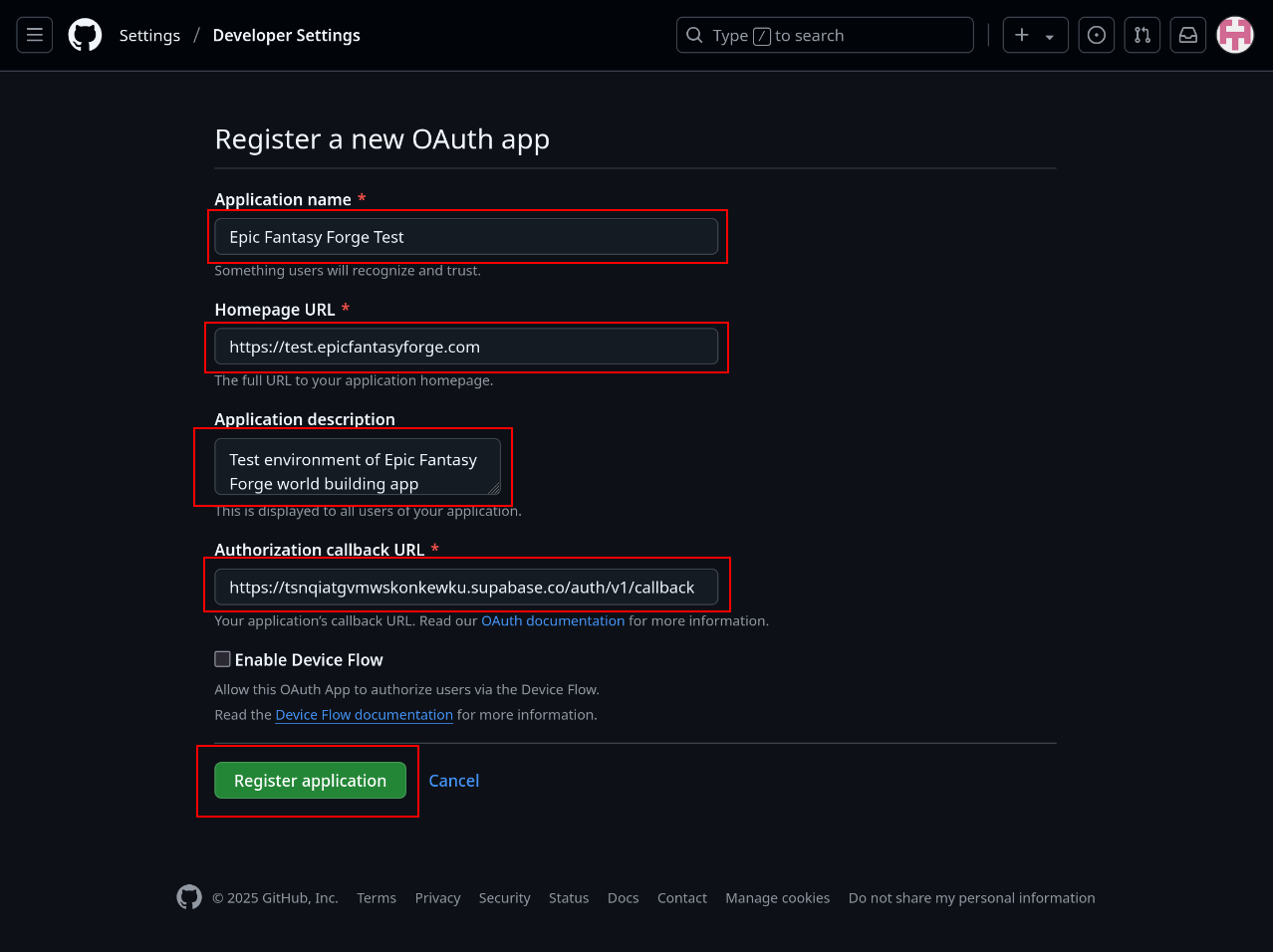Open Developer Settings from the breadcrumb
This screenshot has width=1273, height=952.
[286, 34]
